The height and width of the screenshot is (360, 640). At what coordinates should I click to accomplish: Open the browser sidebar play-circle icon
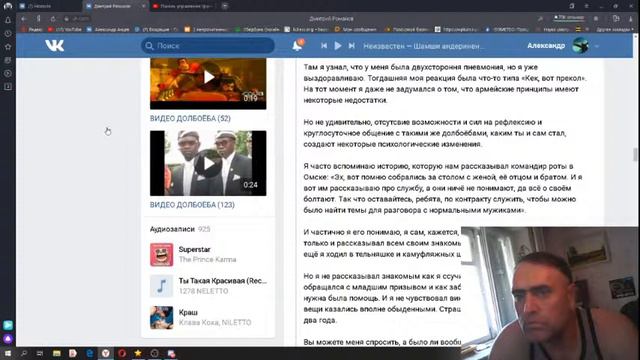[x=8, y=73]
